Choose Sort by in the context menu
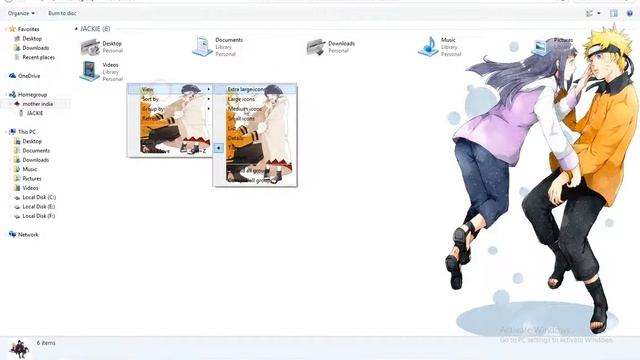The height and width of the screenshot is (360, 640). pyautogui.click(x=170, y=99)
